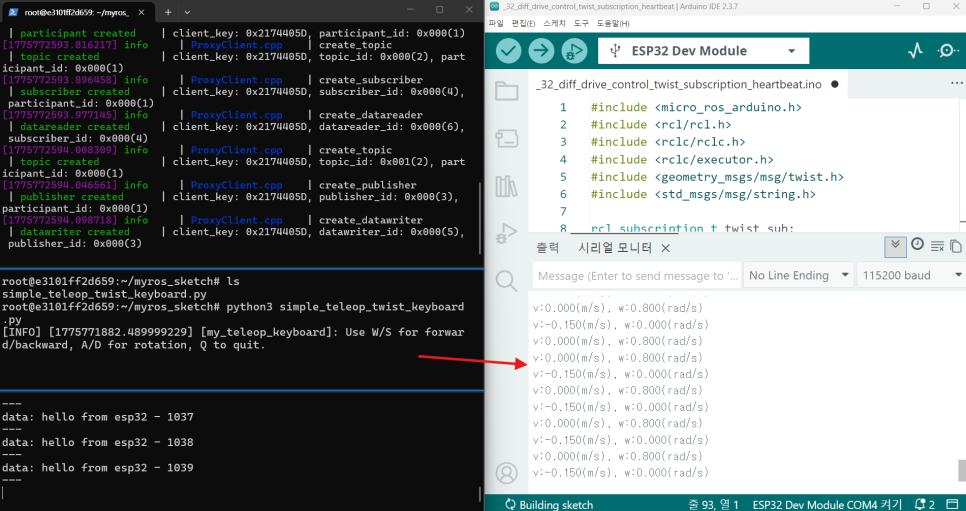The width and height of the screenshot is (966, 511).
Task: Open the Boards Manager sidebar icon
Action: (x=506, y=139)
